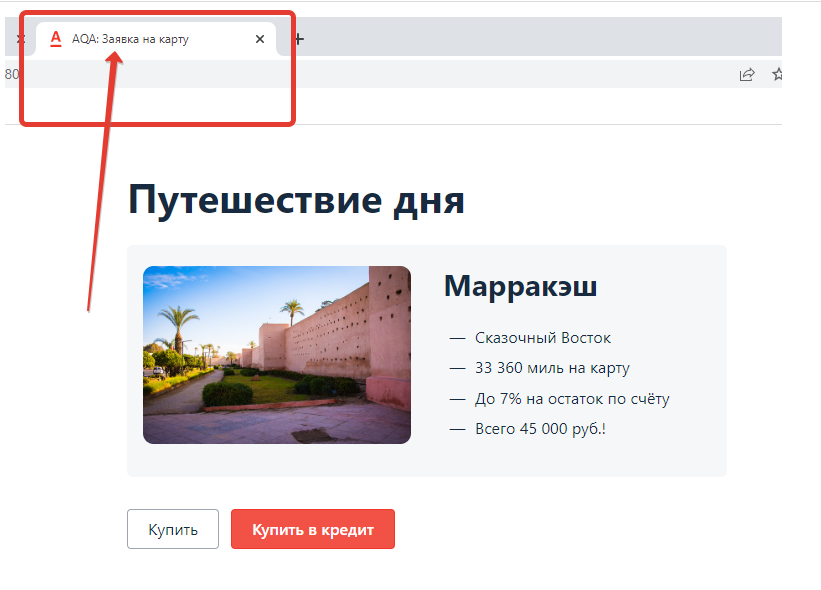Click the dash before "Сказочный Восток"
Viewport: 821px width, 590px height.
tap(456, 338)
